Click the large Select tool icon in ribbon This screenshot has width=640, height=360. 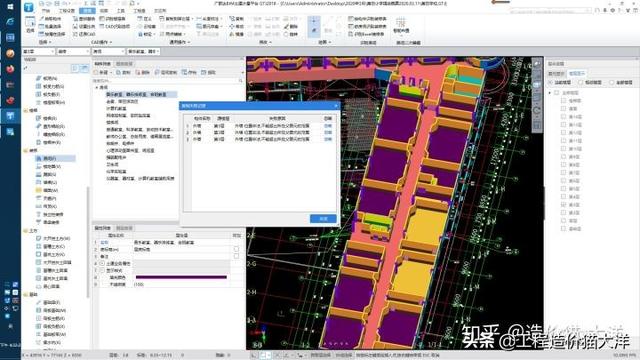point(30,23)
